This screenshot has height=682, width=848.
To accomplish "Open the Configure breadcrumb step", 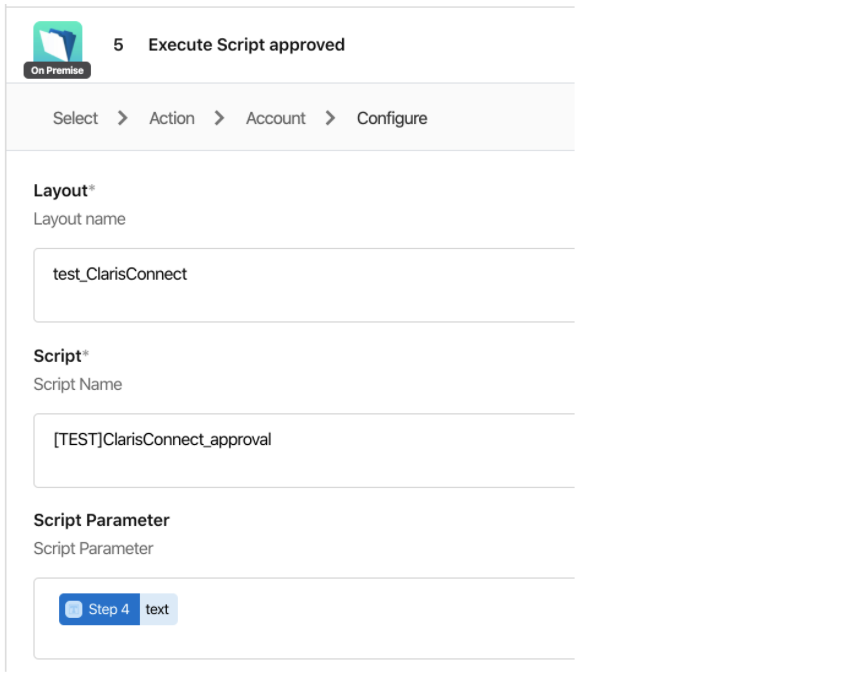I will tap(392, 118).
